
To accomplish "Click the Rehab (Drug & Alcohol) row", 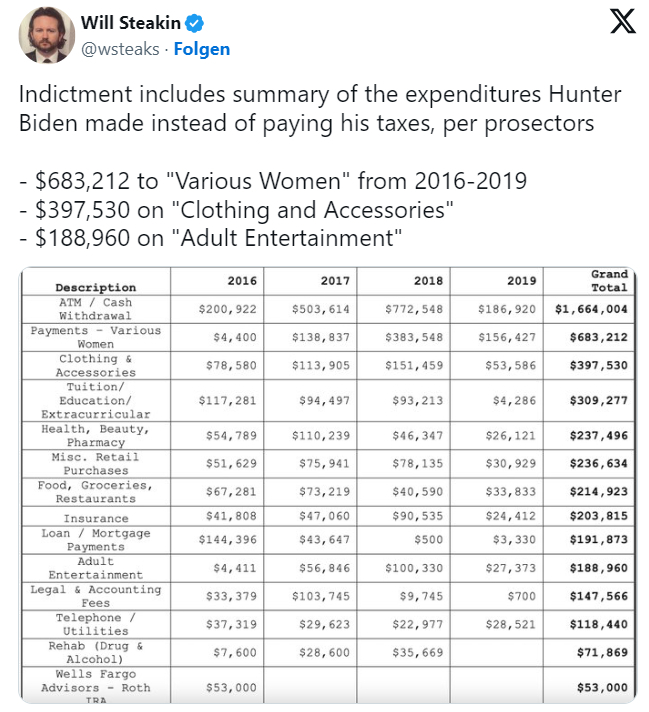I will click(x=328, y=653).
